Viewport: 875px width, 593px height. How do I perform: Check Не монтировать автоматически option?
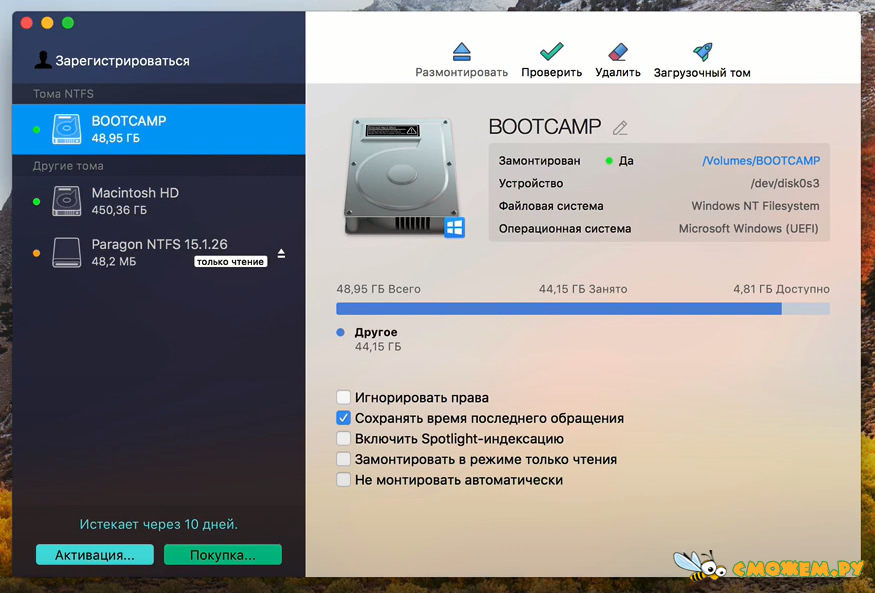coord(343,480)
